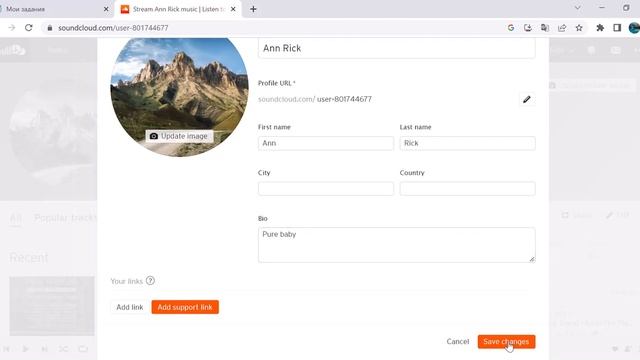Focus the Display name field Ann Rick
Screen dimensions: 640x360
point(396,48)
